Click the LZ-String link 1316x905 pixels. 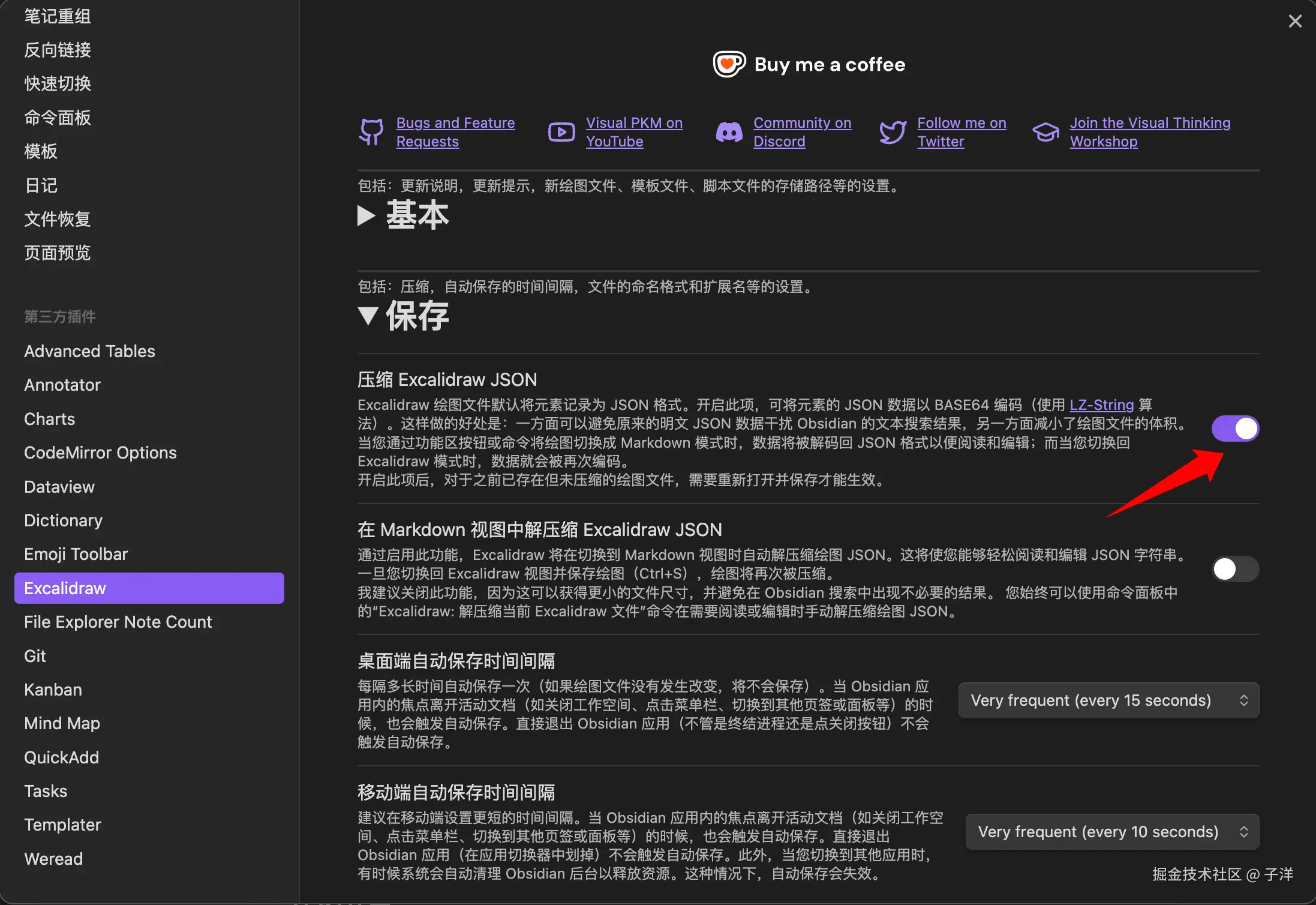coord(1101,404)
